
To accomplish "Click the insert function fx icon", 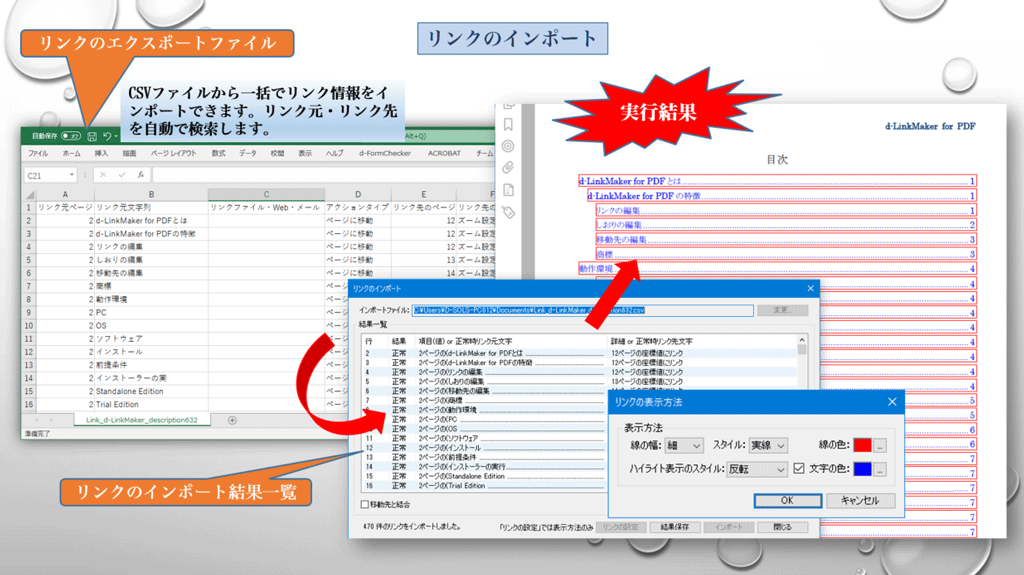I will [143, 175].
